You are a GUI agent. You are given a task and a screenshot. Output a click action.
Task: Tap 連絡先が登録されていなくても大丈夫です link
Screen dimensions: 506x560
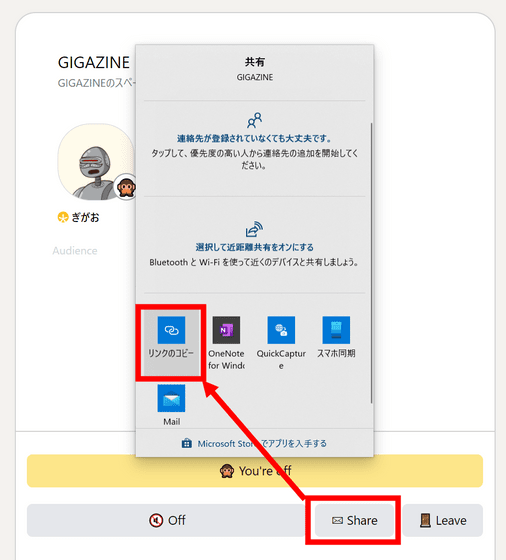255,139
